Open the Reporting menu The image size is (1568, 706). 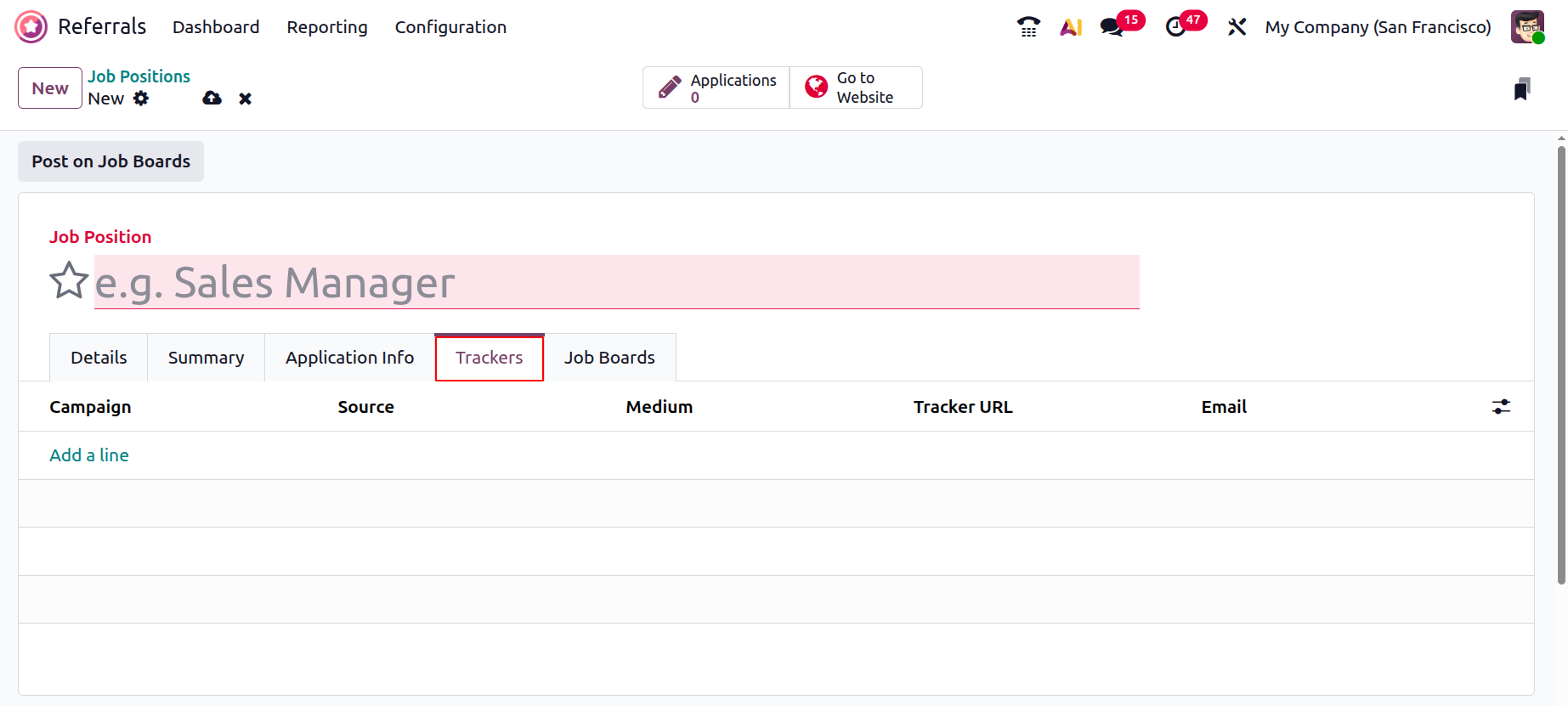coord(327,27)
